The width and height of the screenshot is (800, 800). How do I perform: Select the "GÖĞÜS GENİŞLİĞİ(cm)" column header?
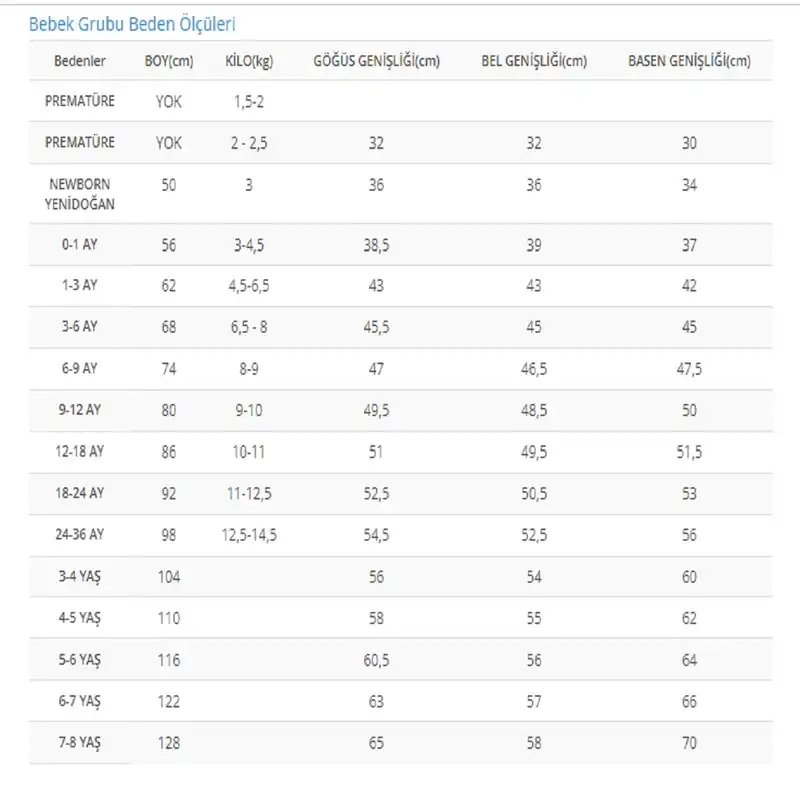tap(376, 62)
